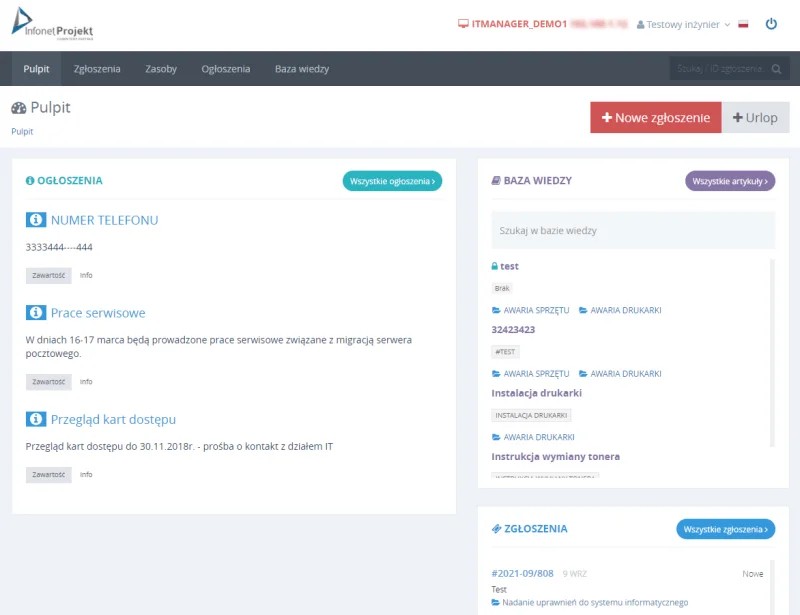
Task: View Wszystkie zgłoszenia
Action: (725, 529)
